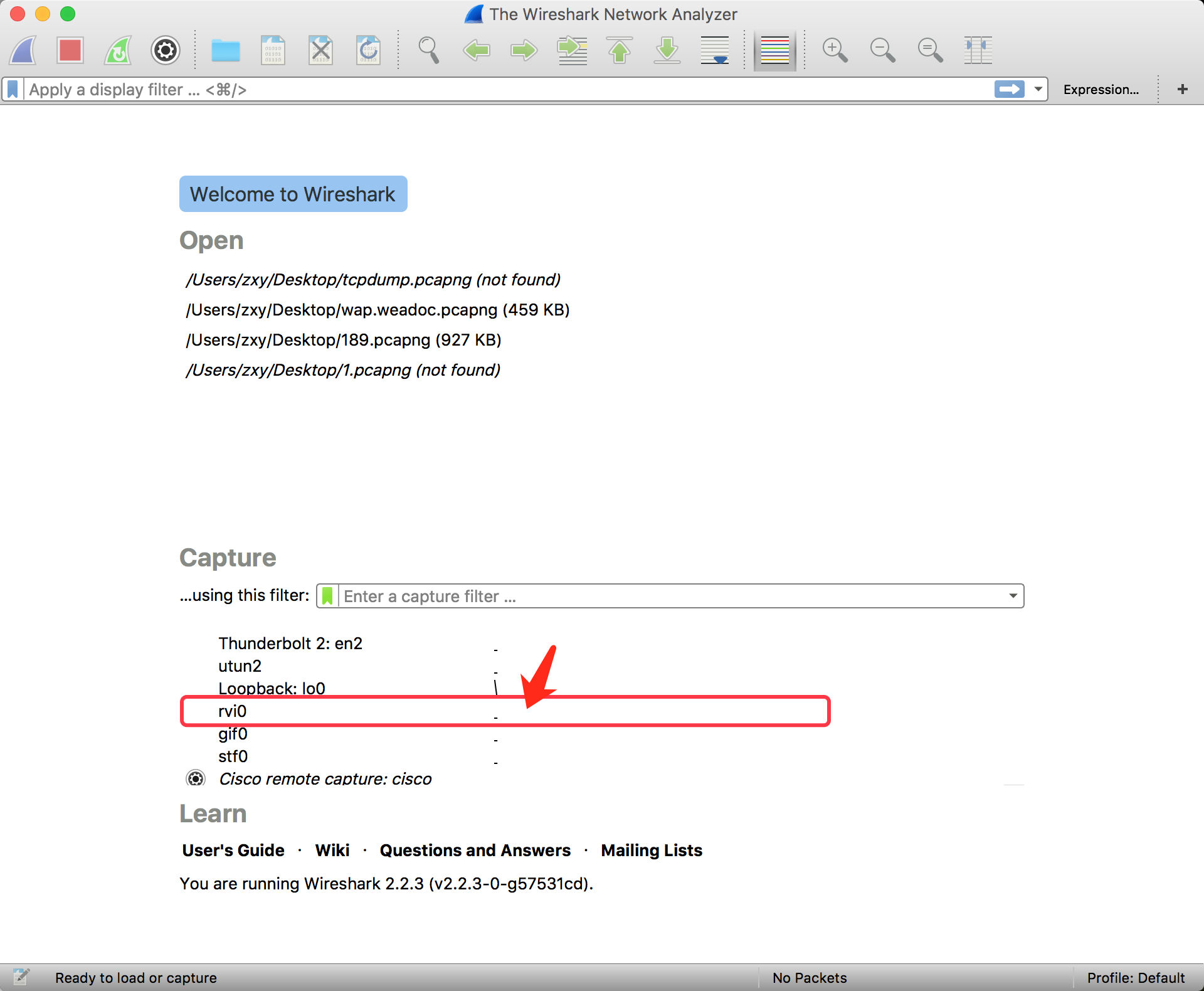Click Go to specified packet icon

(x=572, y=50)
